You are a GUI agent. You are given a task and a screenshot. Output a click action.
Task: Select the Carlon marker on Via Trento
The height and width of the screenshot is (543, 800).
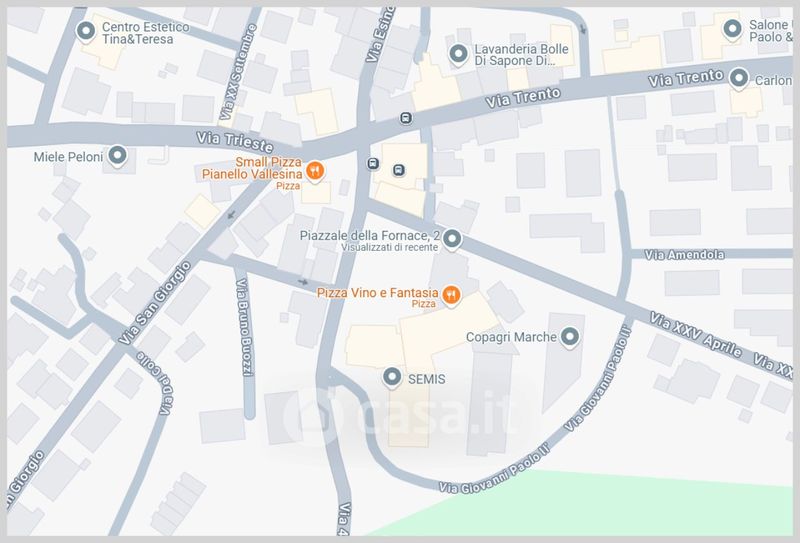[x=739, y=79]
